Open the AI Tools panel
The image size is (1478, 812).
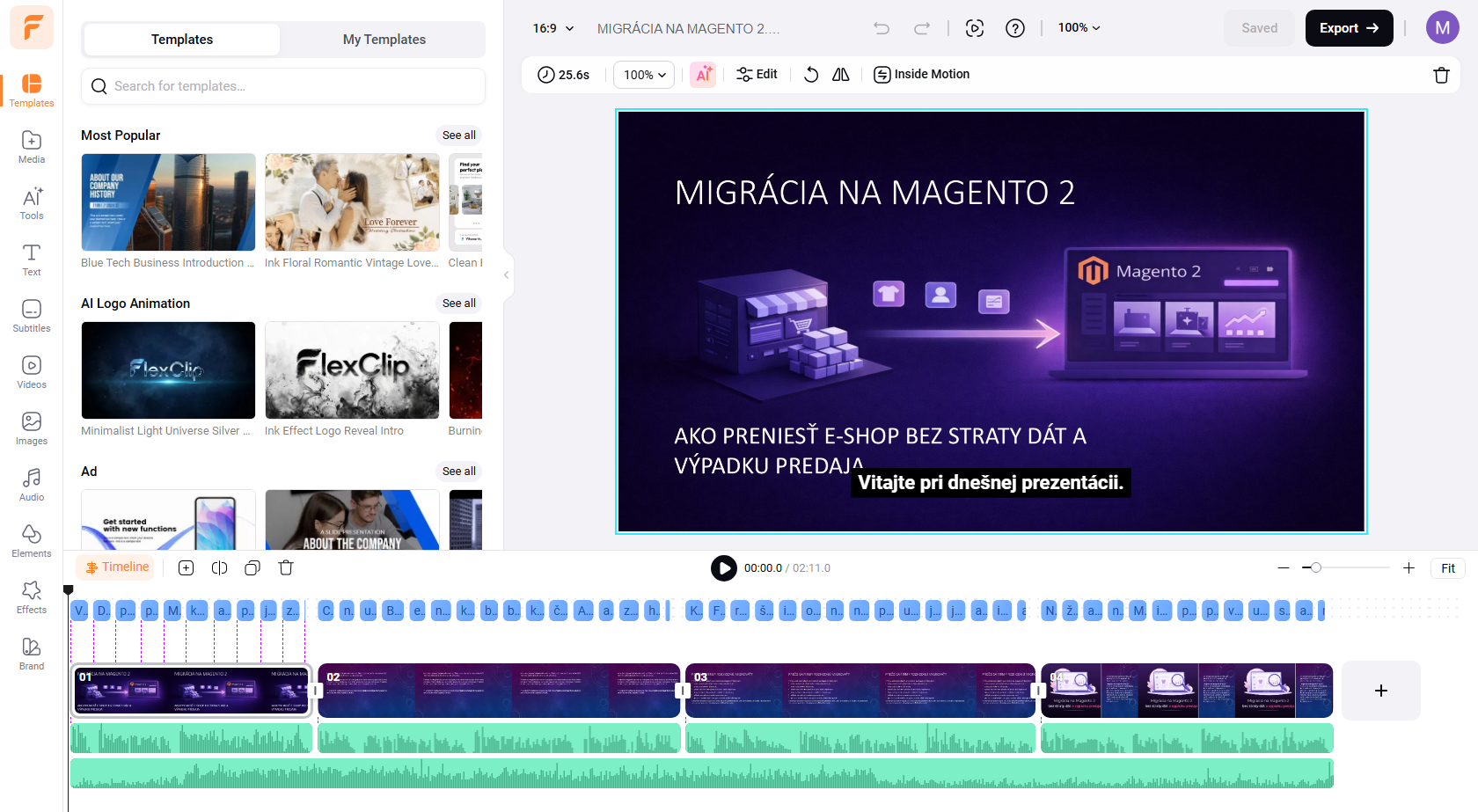point(31,204)
